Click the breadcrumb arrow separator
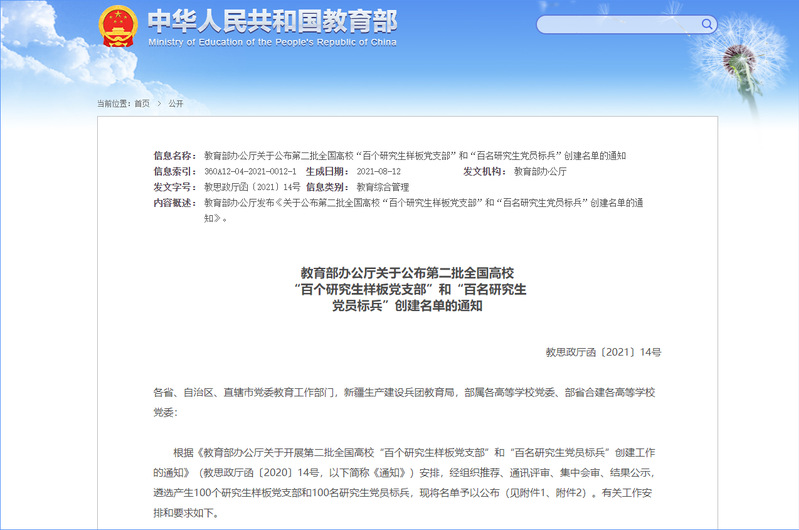Viewport: 799px width, 530px height. (159, 103)
